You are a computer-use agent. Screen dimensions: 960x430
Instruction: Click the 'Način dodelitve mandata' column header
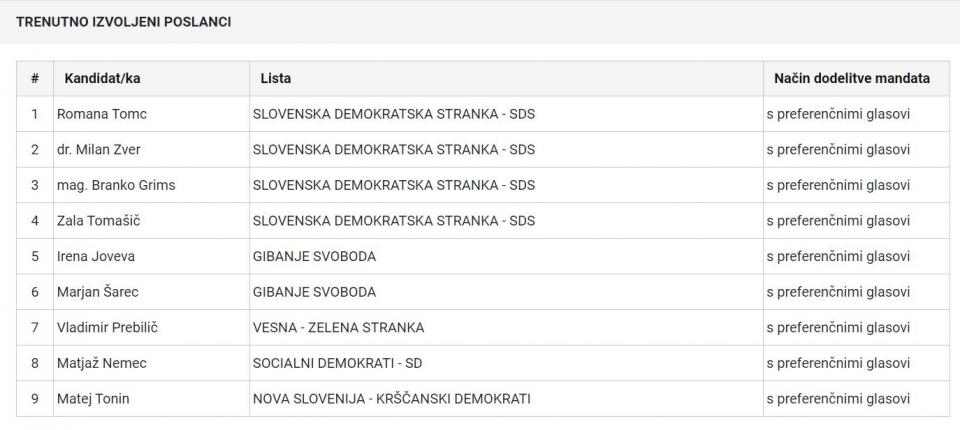[852, 78]
